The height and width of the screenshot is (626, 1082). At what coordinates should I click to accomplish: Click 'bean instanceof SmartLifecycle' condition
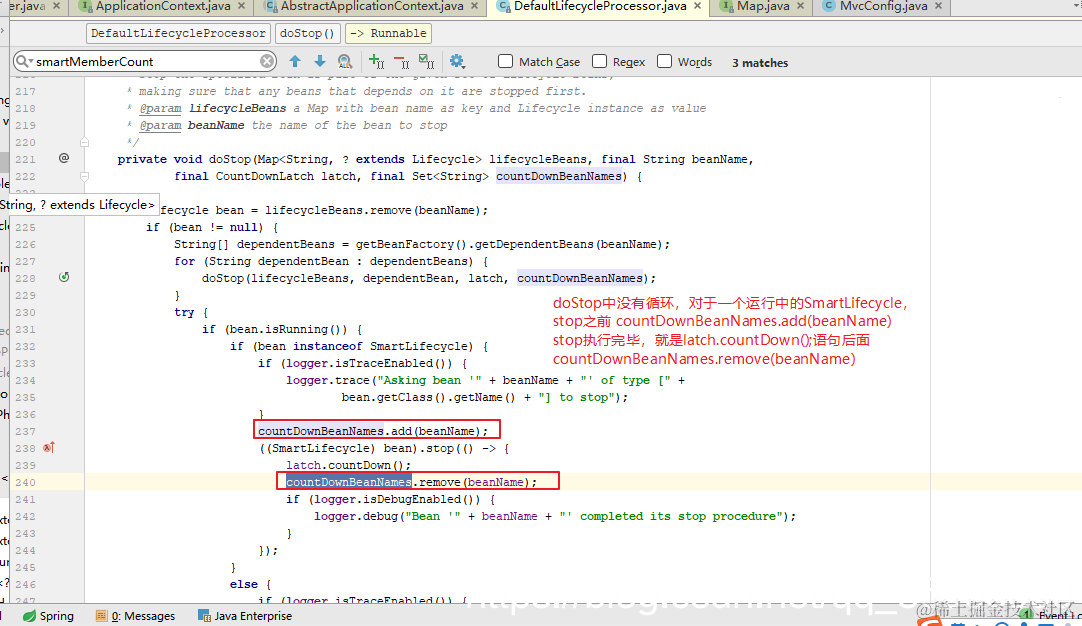(366, 346)
